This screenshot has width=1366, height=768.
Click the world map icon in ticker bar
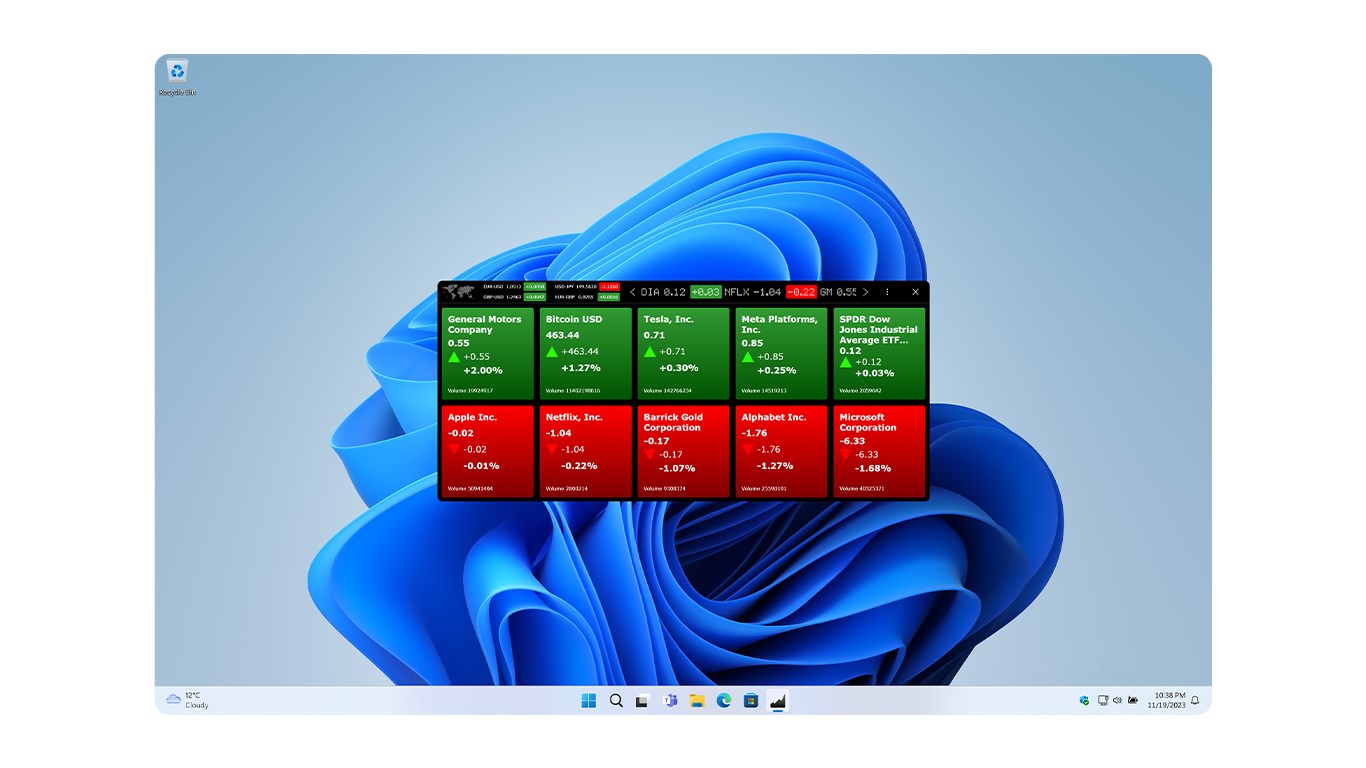[x=459, y=292]
